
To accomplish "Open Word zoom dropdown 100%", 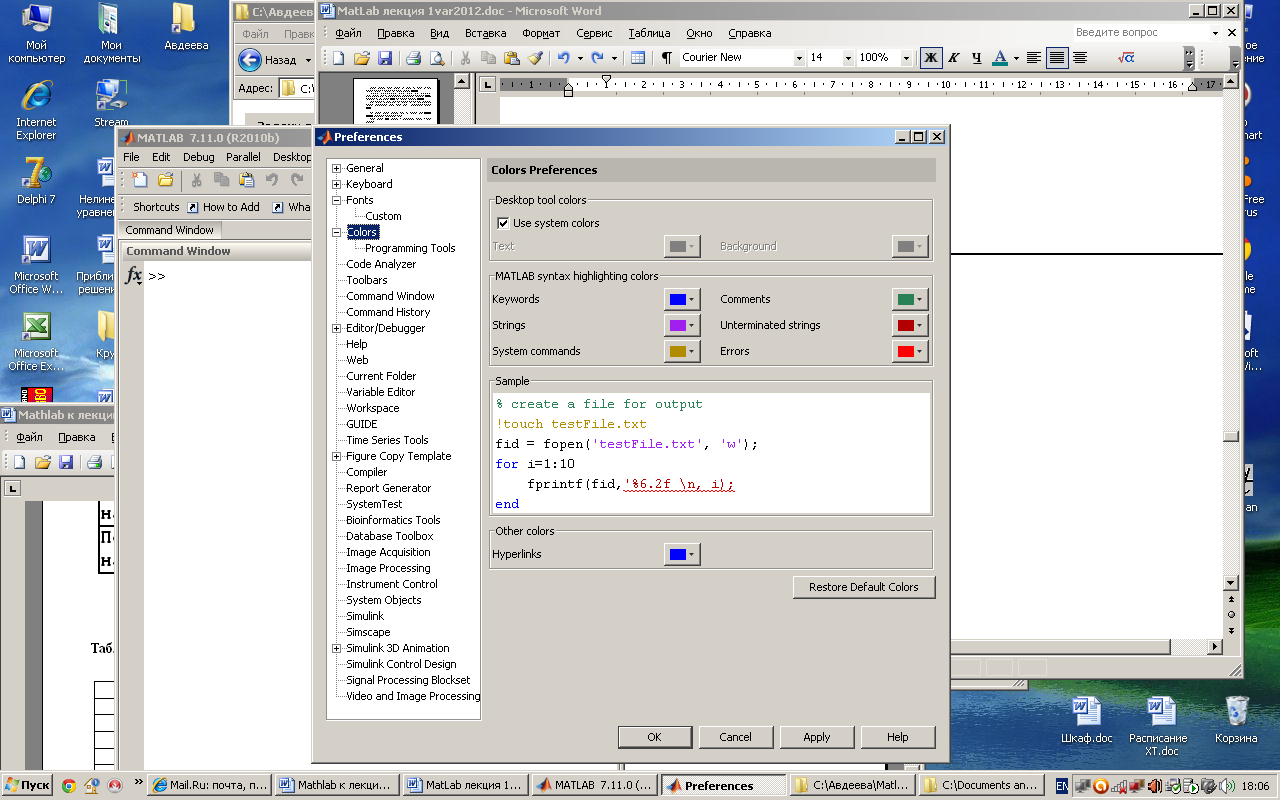I will point(906,58).
